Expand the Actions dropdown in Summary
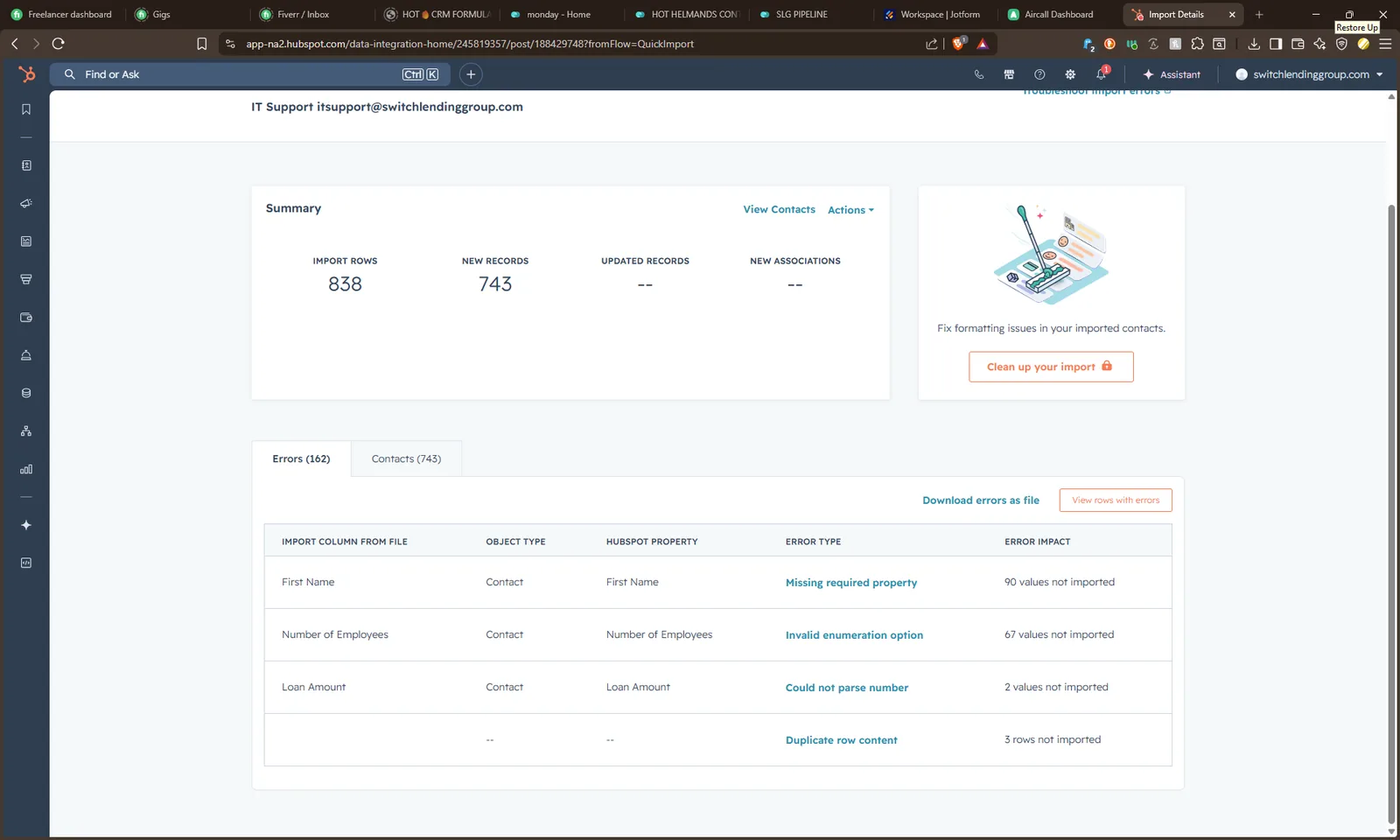The height and width of the screenshot is (840, 1400). (x=850, y=210)
